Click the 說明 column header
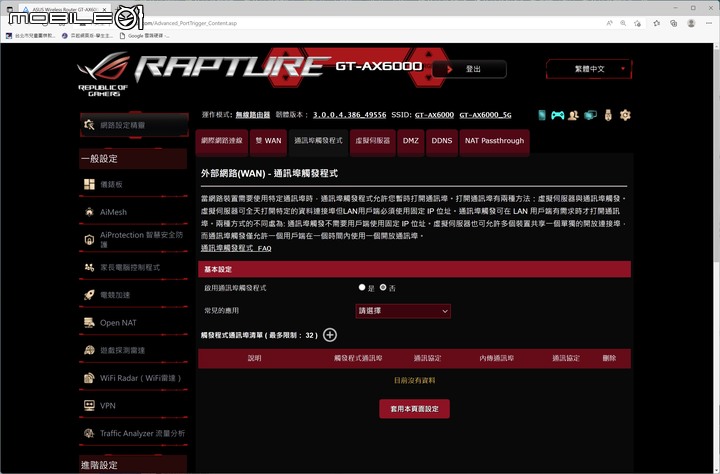Image resolution: width=720 pixels, height=474 pixels. (x=254, y=358)
